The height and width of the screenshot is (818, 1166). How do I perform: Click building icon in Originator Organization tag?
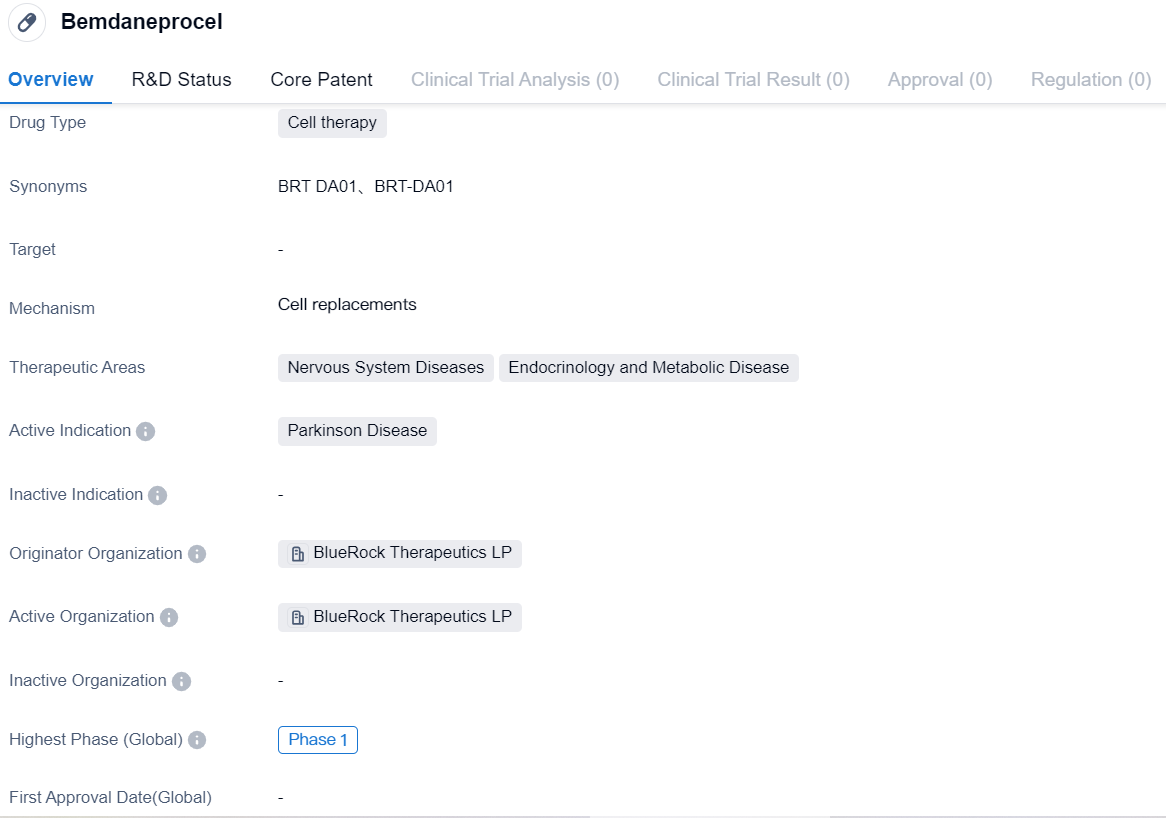coord(297,554)
